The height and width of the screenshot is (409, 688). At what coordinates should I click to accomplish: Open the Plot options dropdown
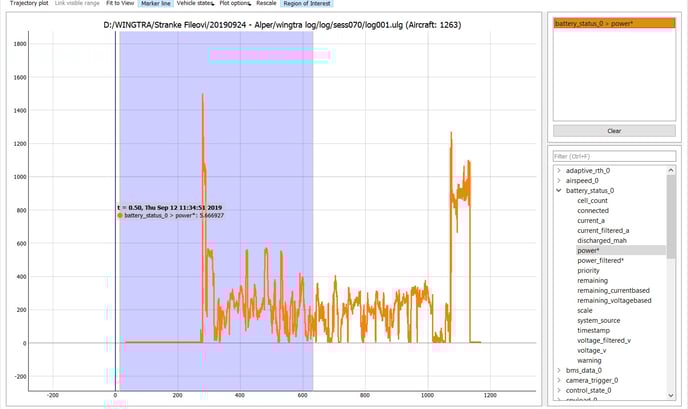pyautogui.click(x=234, y=4)
